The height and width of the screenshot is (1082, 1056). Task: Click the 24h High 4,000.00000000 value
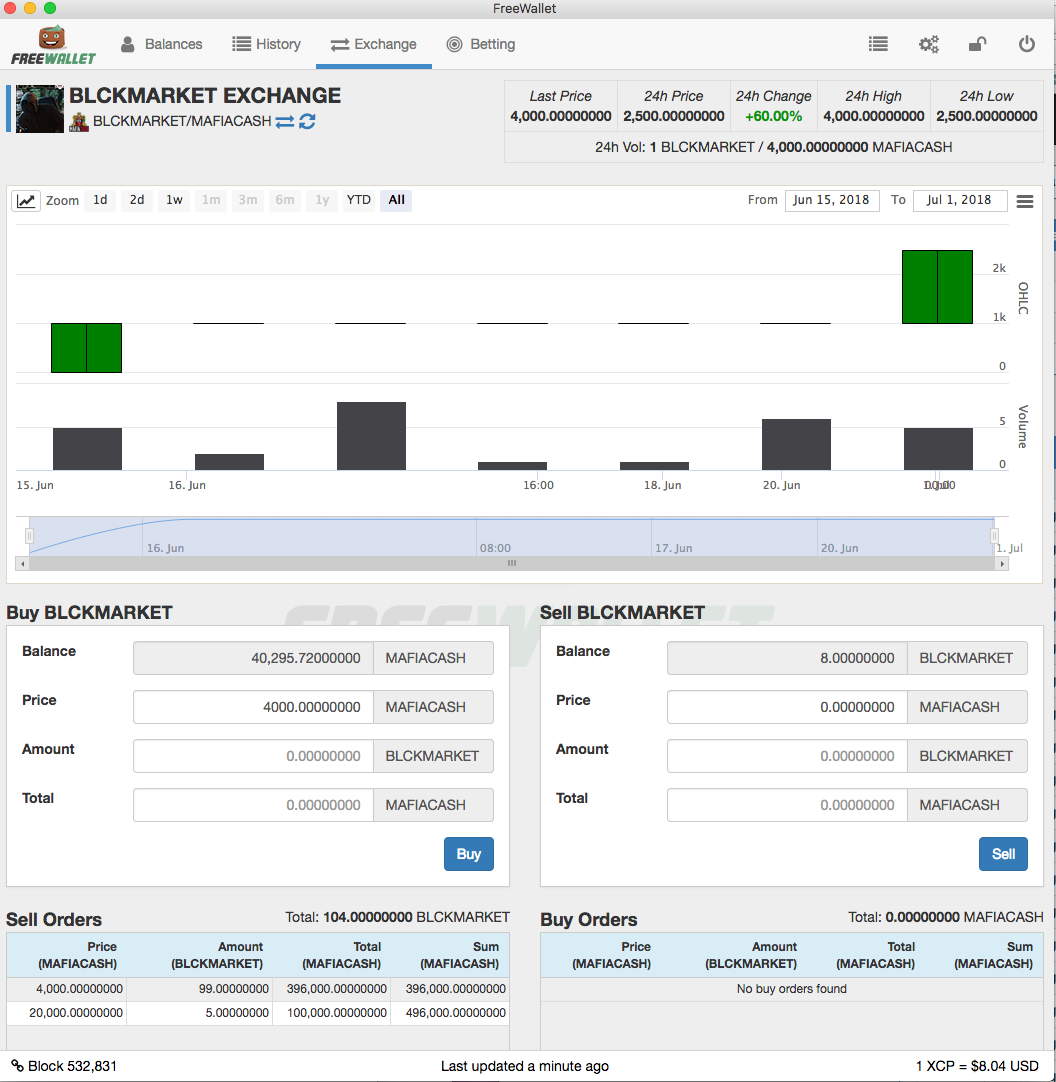[x=874, y=116]
